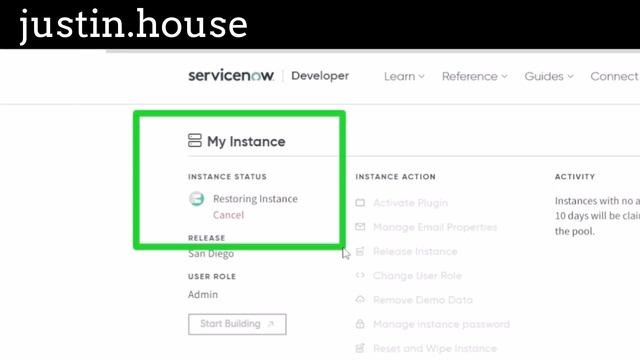Viewport: 640px width, 360px height.
Task: Open Manage instance password
Action: [x=441, y=324]
